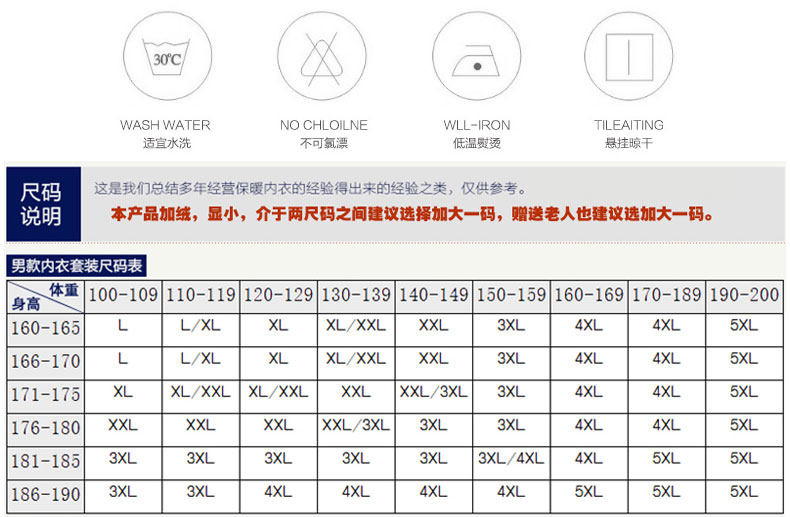790x517 pixels.
Task: Click the WLL-IRON label
Action: 477,125
